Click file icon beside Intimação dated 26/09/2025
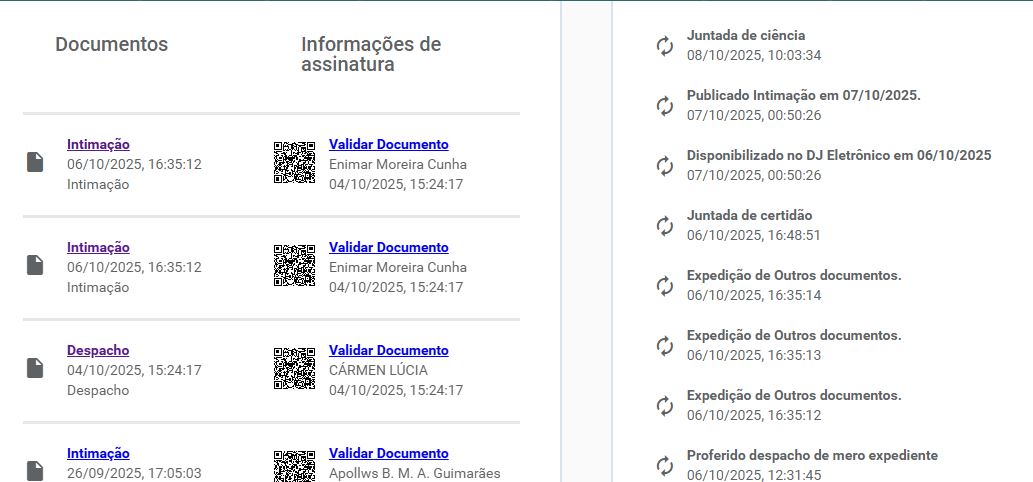The height and width of the screenshot is (482, 1033). pyautogui.click(x=35, y=469)
